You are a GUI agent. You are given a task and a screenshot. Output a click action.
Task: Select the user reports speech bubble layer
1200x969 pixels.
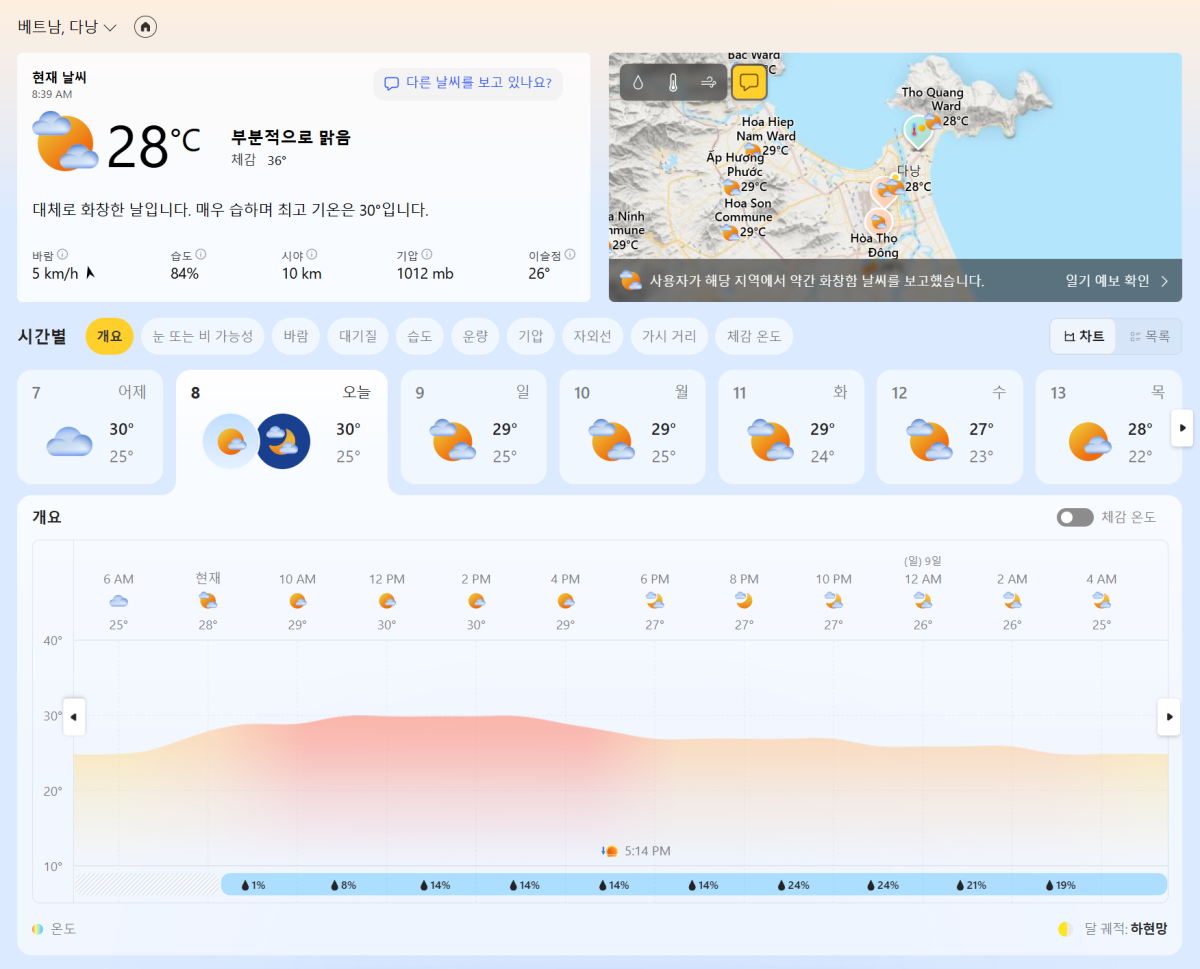pos(749,82)
